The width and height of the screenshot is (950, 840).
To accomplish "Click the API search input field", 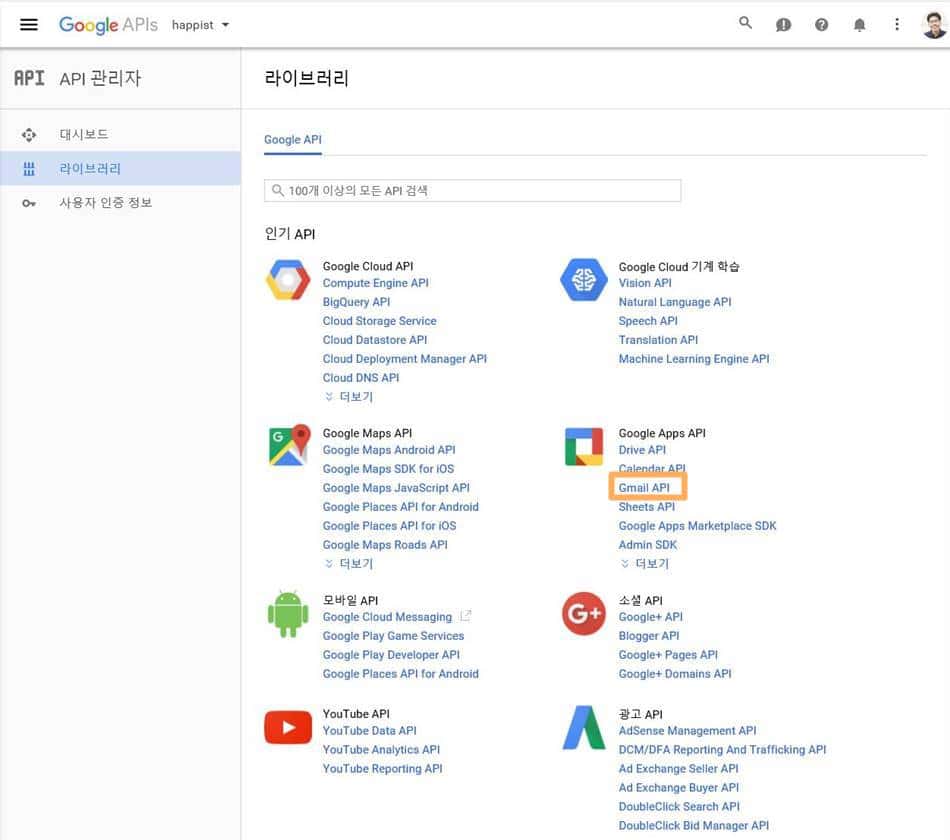I will (x=472, y=189).
